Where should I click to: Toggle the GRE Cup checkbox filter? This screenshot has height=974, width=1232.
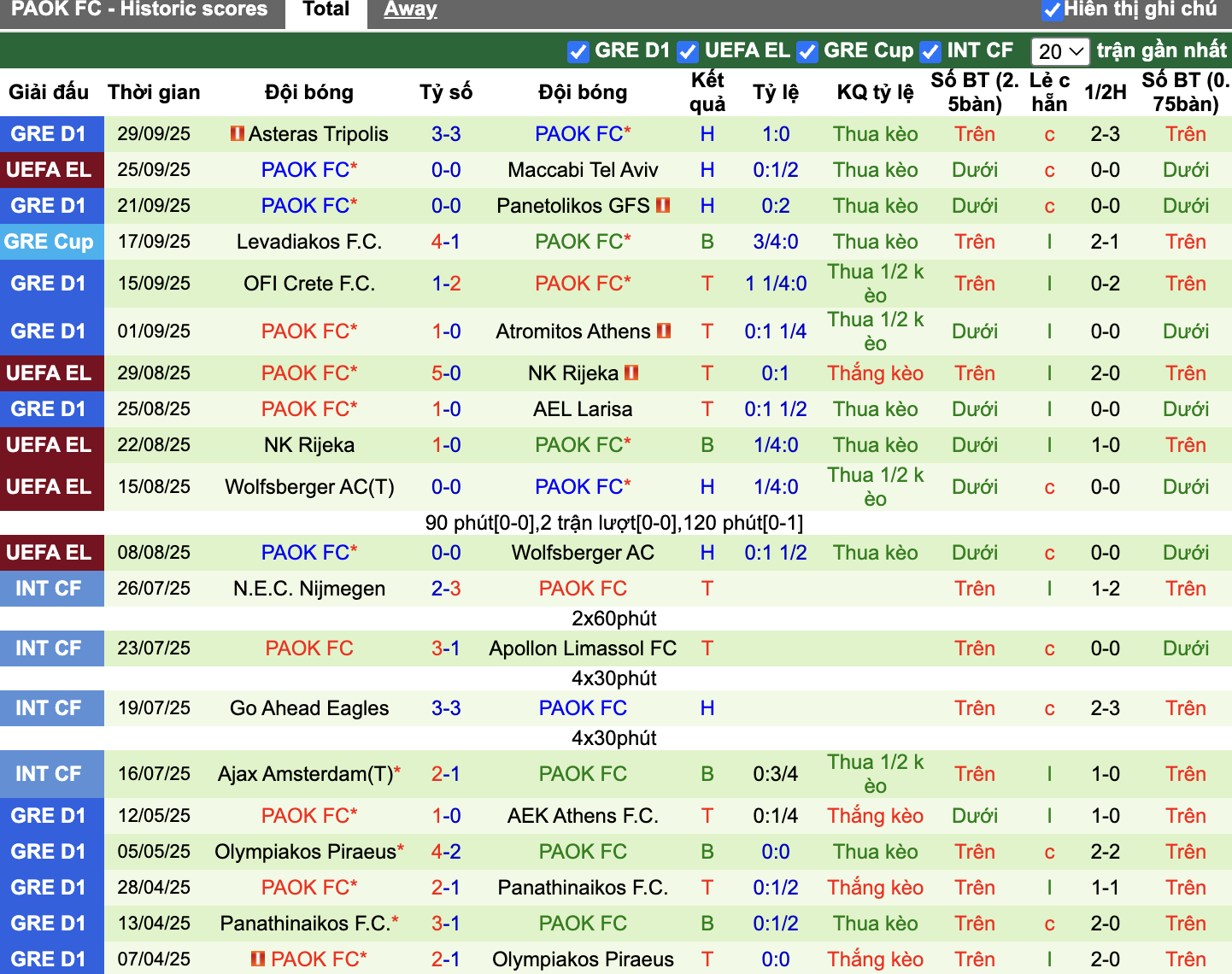click(807, 51)
